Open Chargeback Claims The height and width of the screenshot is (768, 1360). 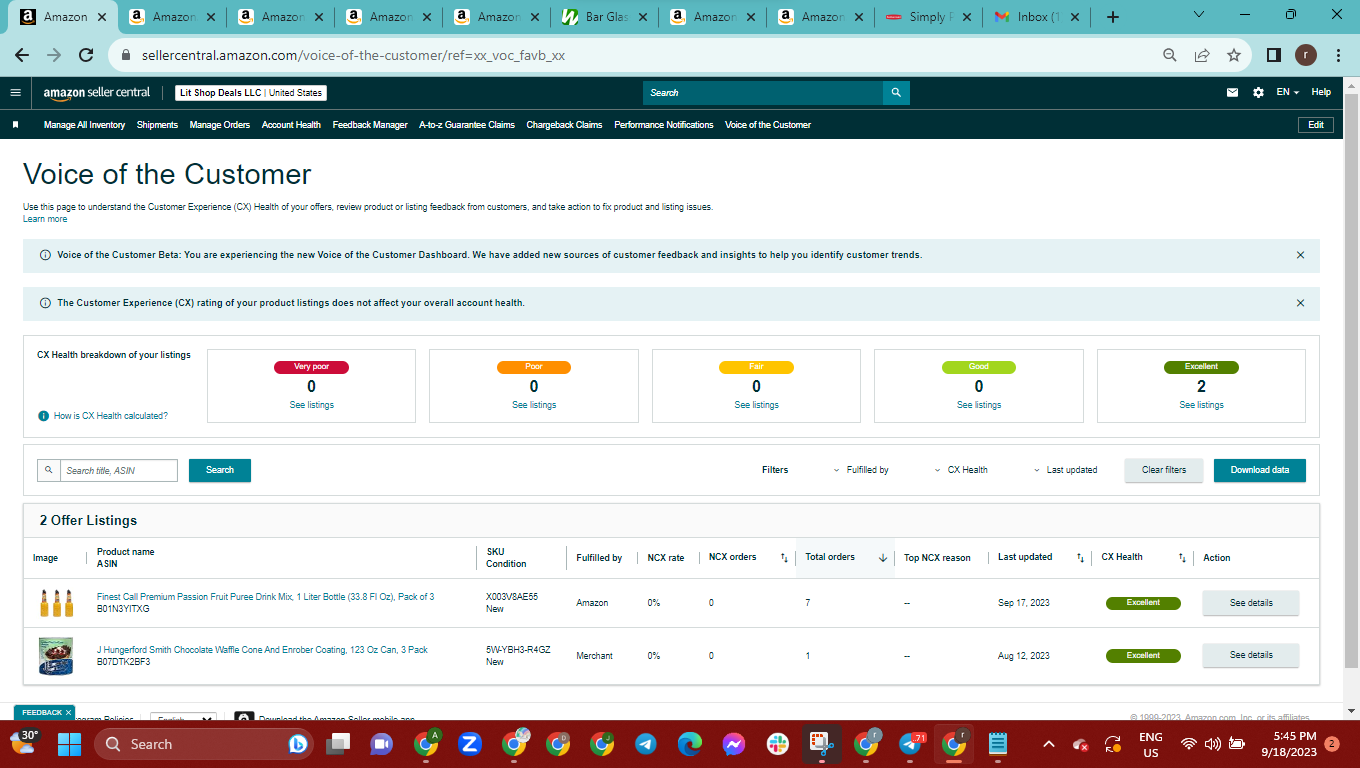point(564,125)
